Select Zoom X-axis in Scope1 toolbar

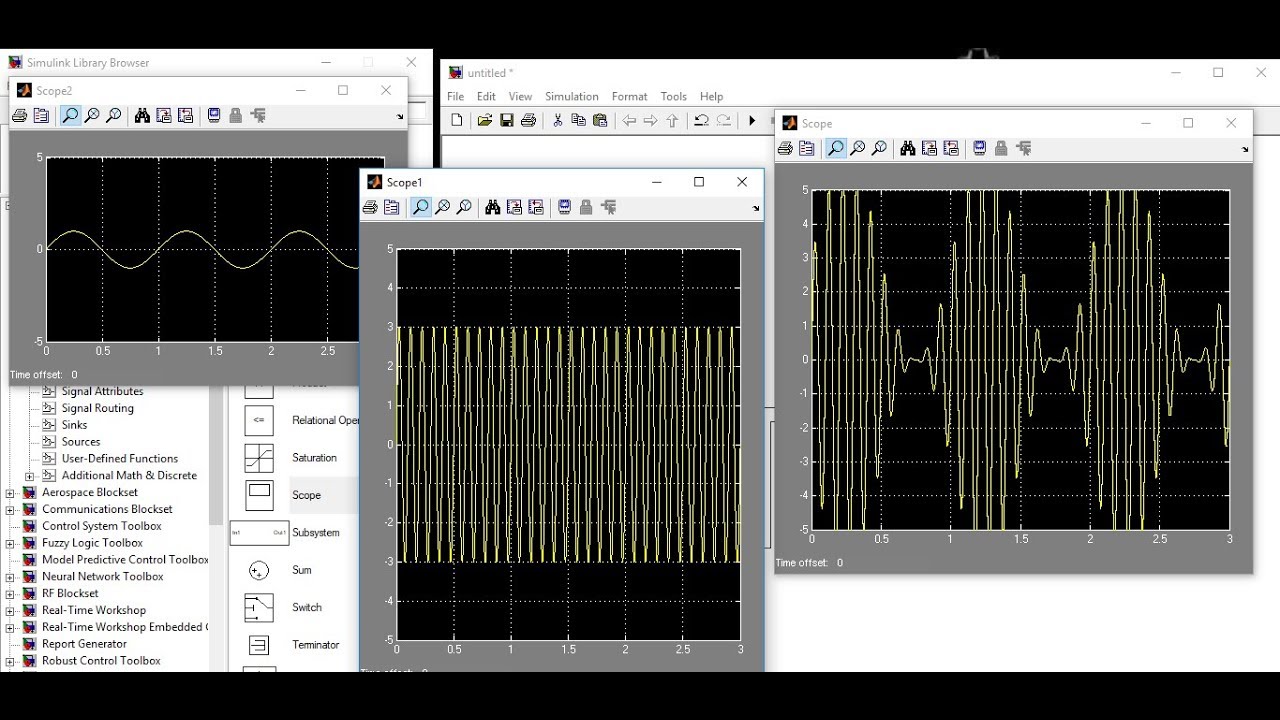pos(443,207)
